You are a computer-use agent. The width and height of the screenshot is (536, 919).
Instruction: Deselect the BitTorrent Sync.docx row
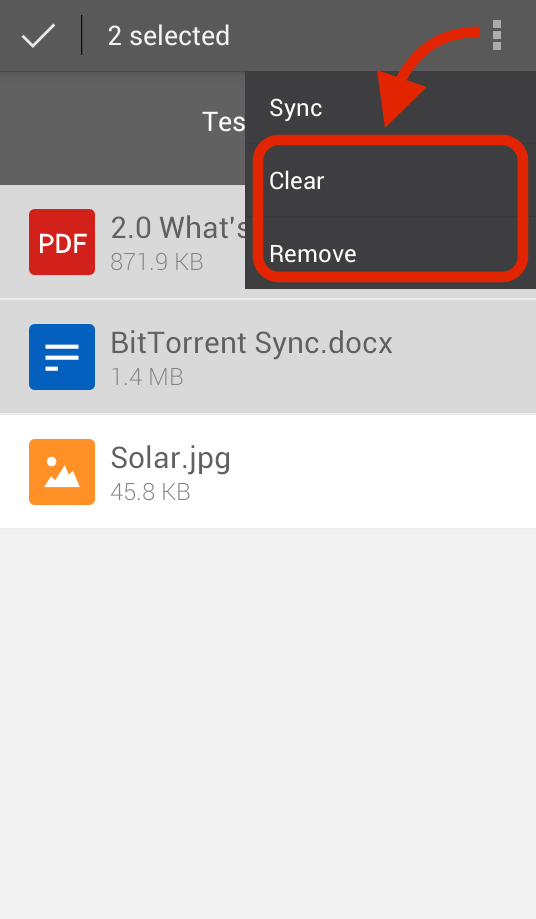pyautogui.click(x=268, y=356)
